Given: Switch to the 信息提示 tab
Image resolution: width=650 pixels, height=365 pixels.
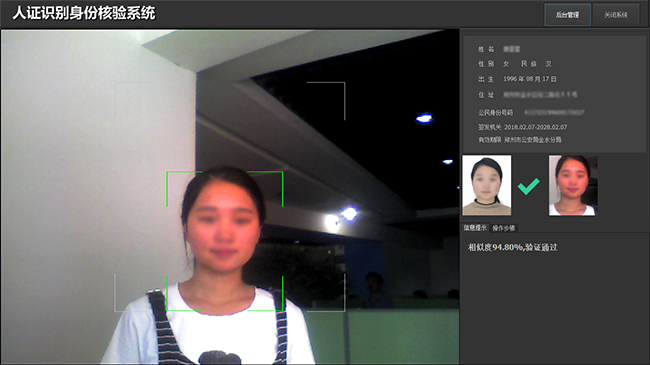Looking at the screenshot, I should pos(475,228).
